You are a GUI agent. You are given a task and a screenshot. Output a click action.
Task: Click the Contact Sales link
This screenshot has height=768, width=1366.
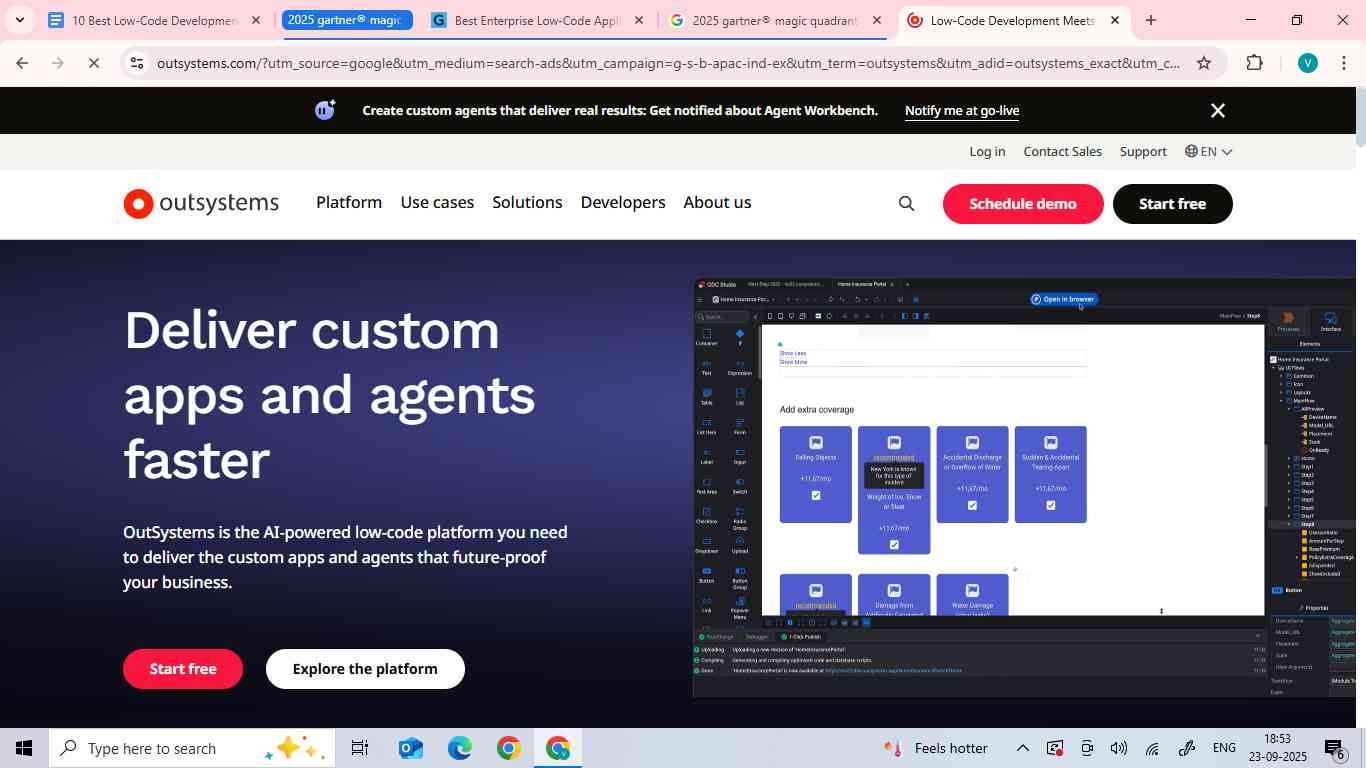pos(1062,151)
